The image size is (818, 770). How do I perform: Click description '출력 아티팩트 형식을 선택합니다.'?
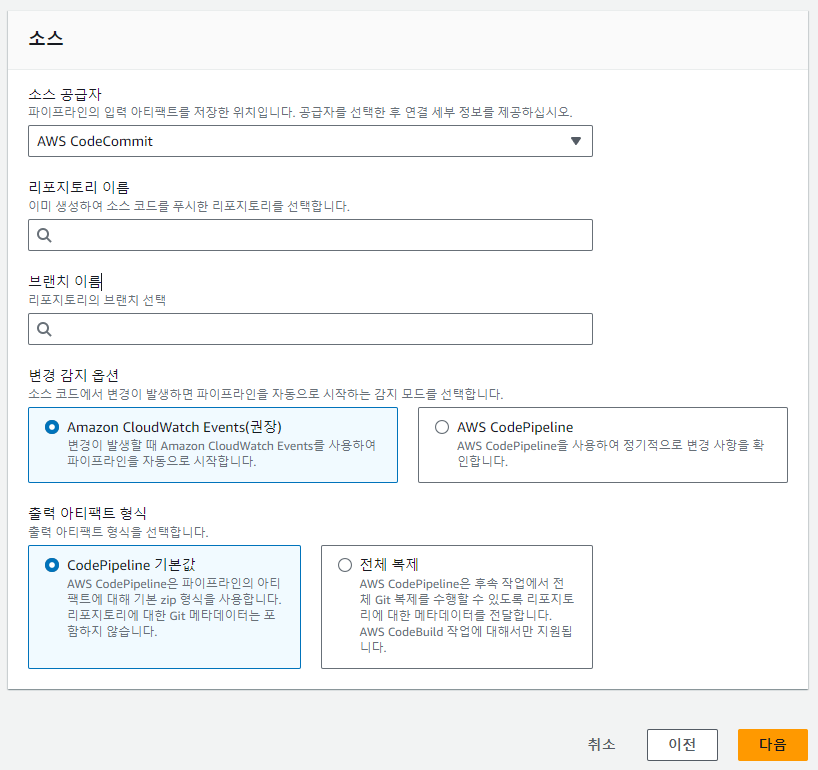118,532
